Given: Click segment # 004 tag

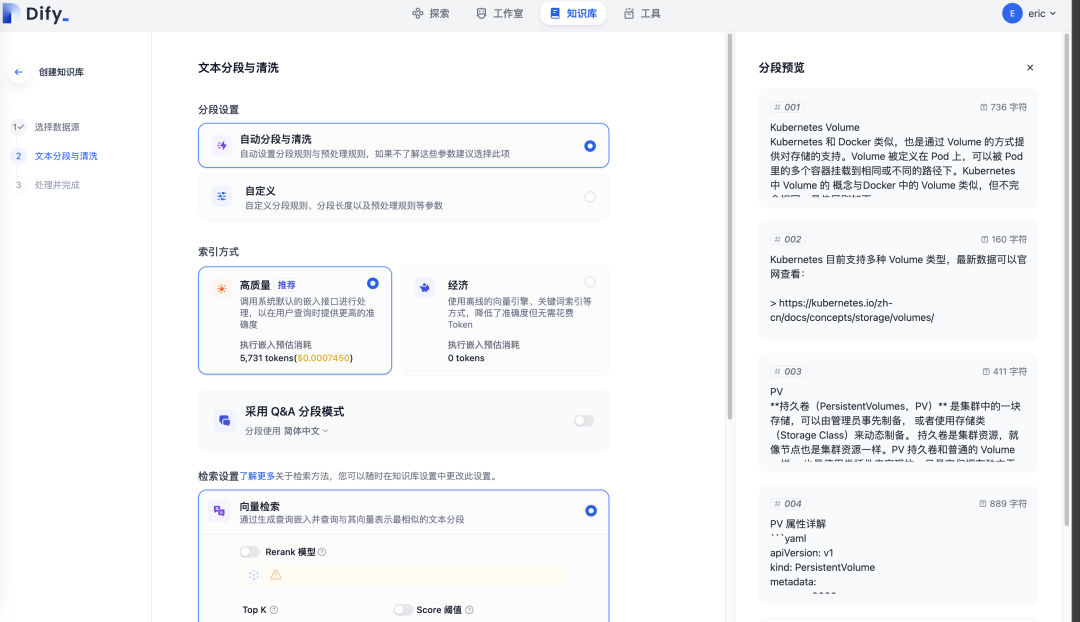Looking at the screenshot, I should [788, 504].
